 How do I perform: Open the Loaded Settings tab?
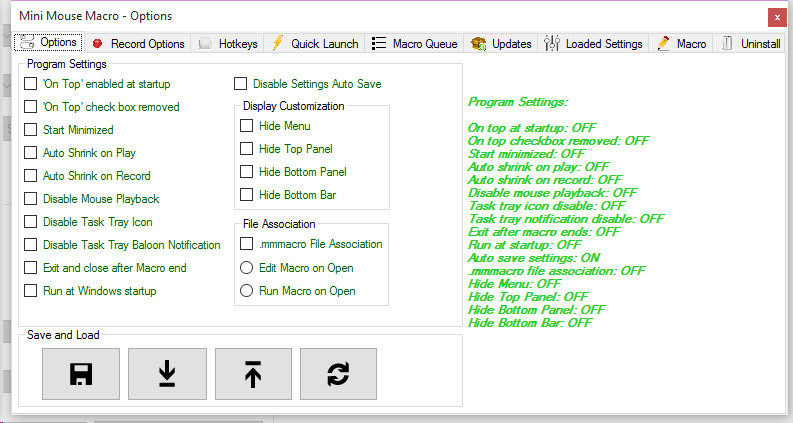click(x=593, y=44)
